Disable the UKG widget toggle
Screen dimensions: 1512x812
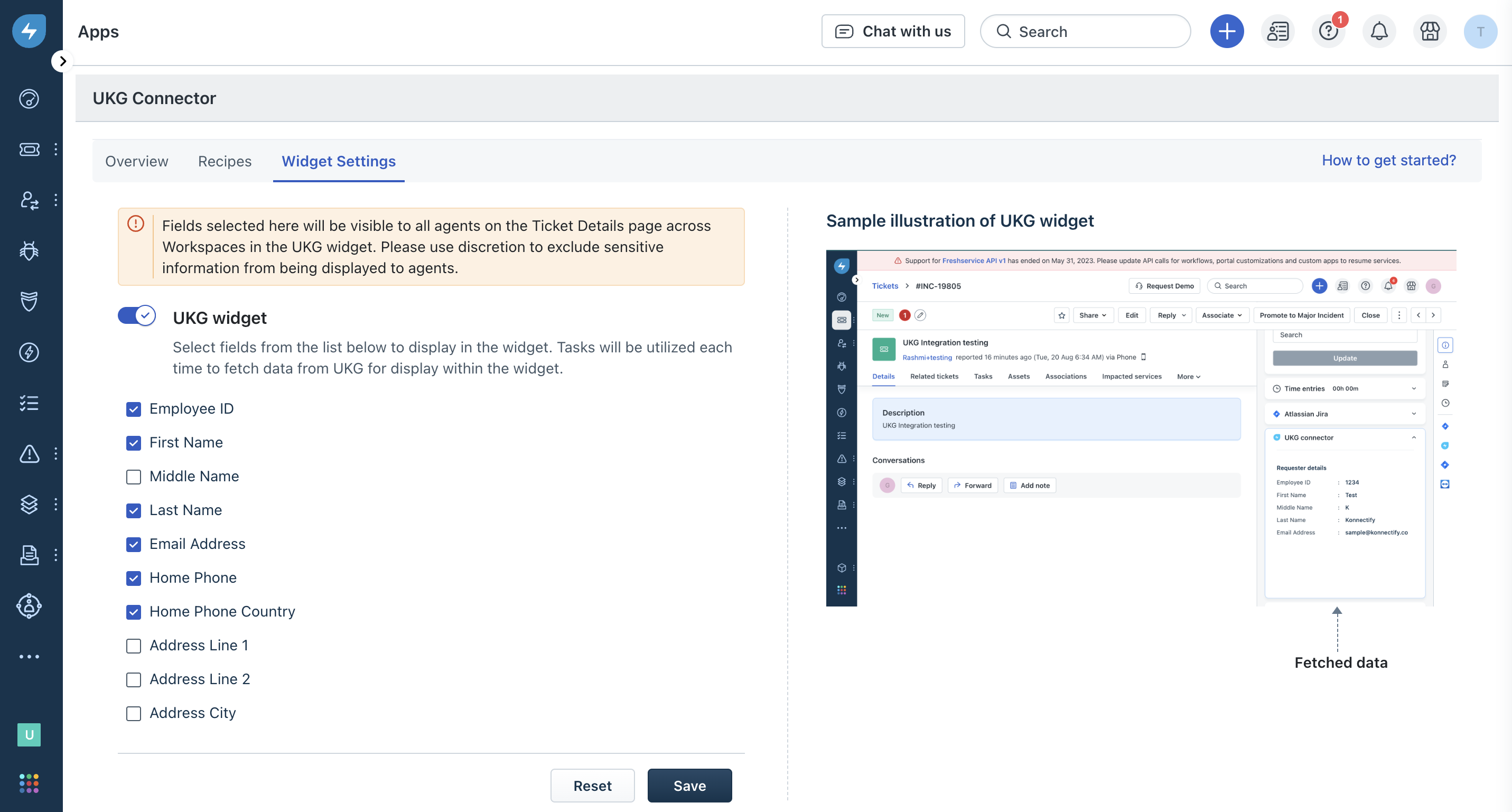click(136, 316)
